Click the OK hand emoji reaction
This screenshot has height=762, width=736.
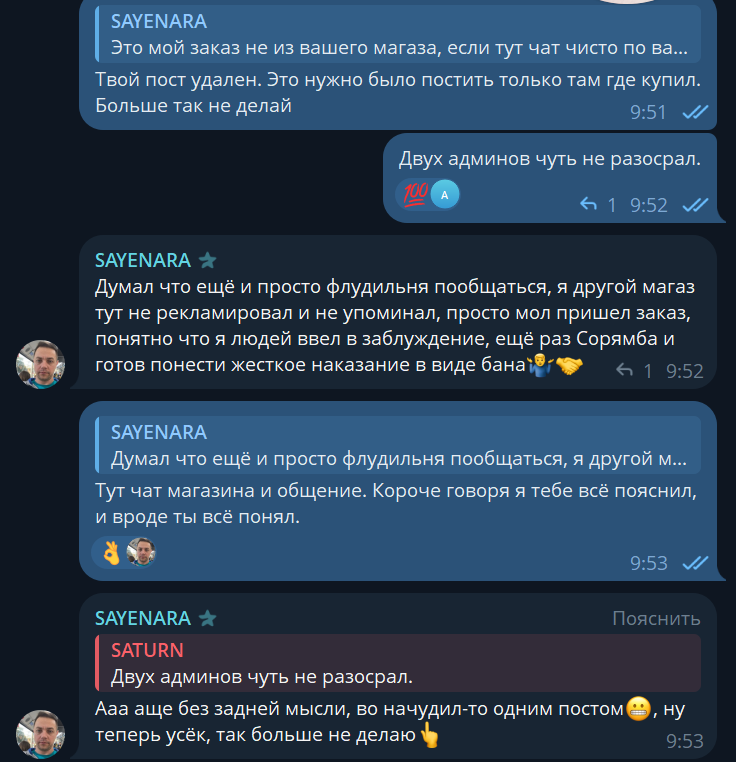point(111,553)
